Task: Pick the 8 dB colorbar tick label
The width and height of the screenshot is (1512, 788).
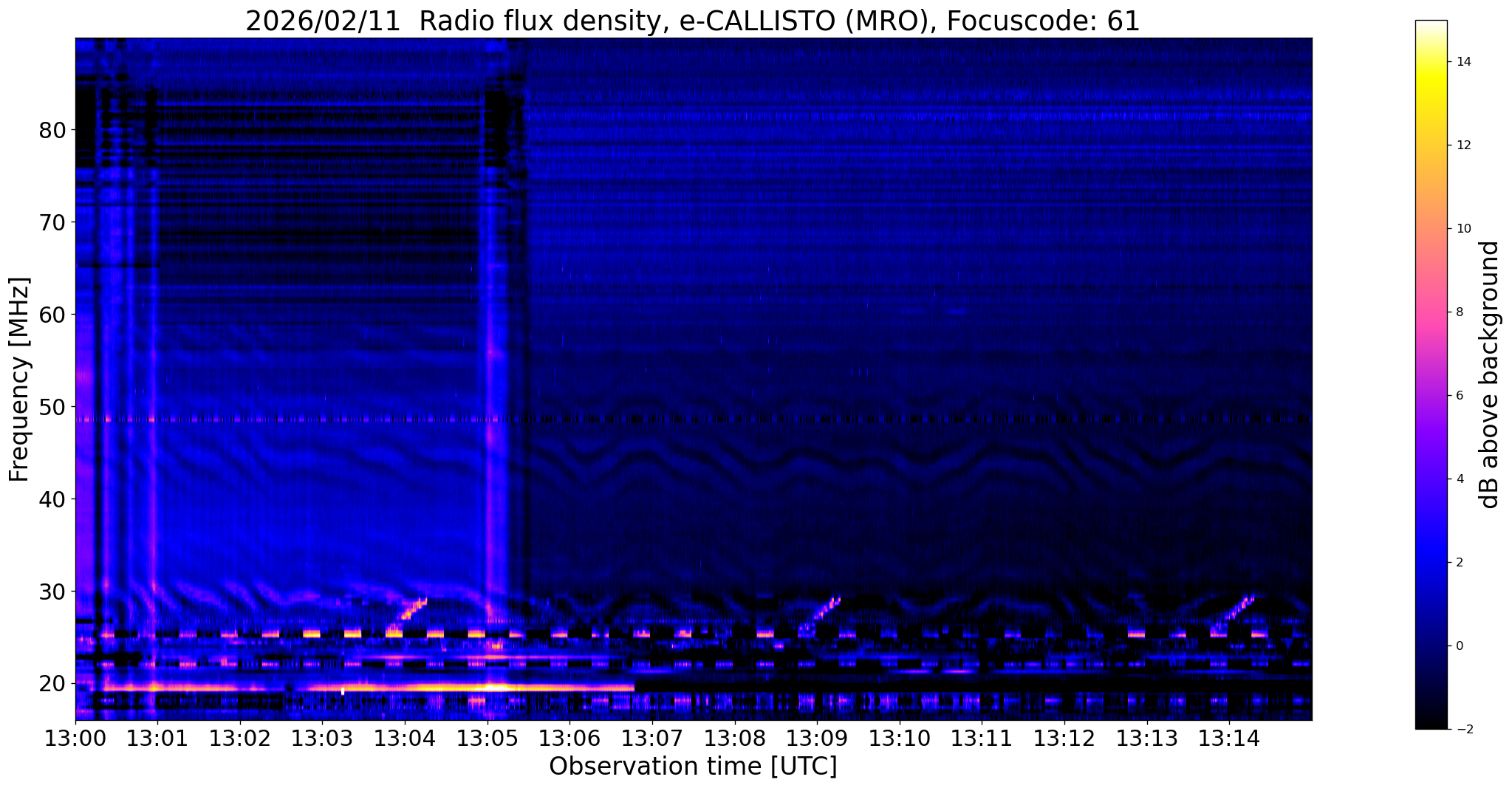Action: [1459, 312]
